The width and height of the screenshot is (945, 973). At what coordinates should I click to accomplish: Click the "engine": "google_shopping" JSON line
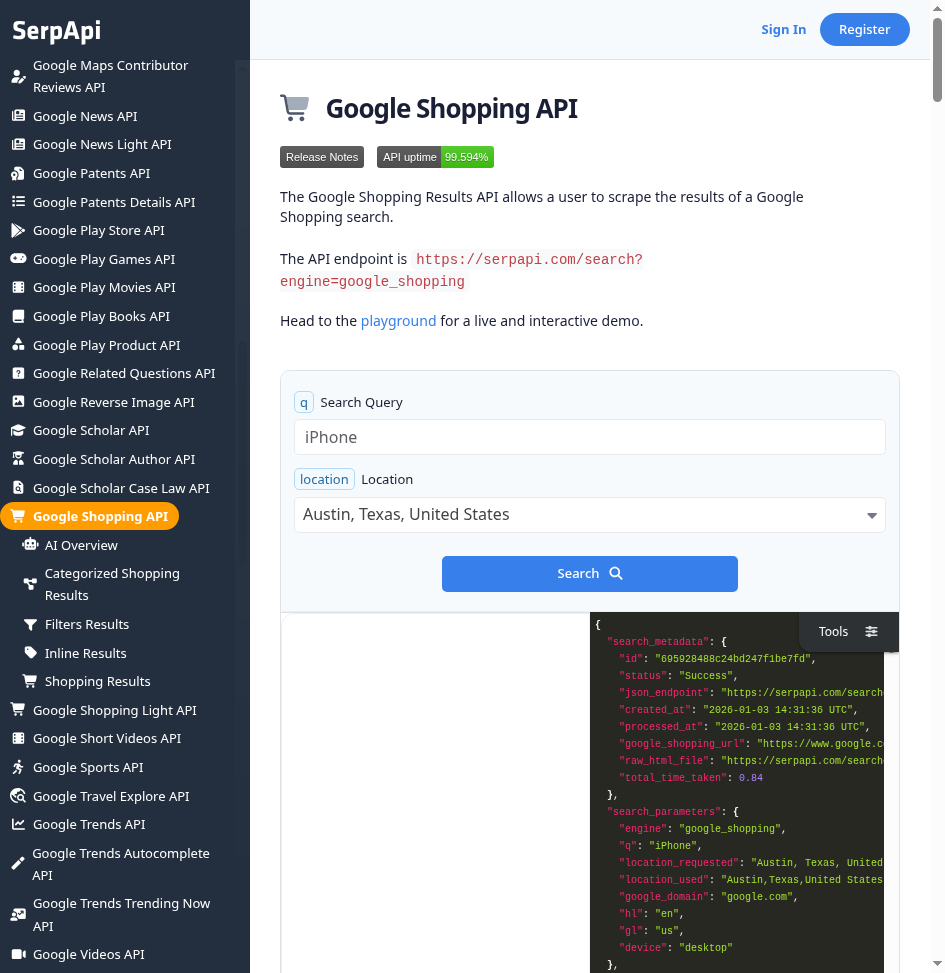point(702,828)
